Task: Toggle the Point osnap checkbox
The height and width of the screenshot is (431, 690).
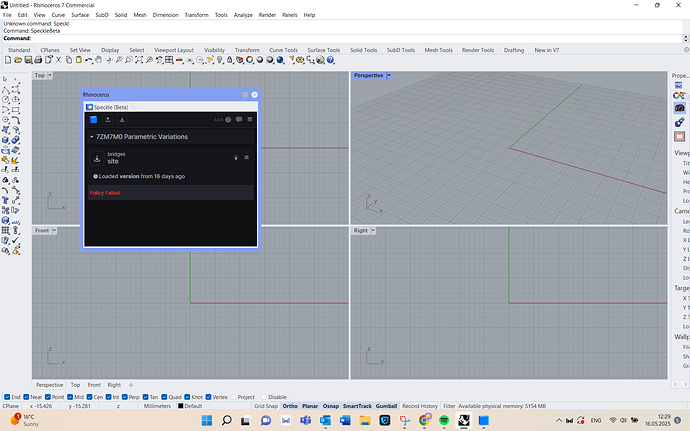Action: coord(48,397)
